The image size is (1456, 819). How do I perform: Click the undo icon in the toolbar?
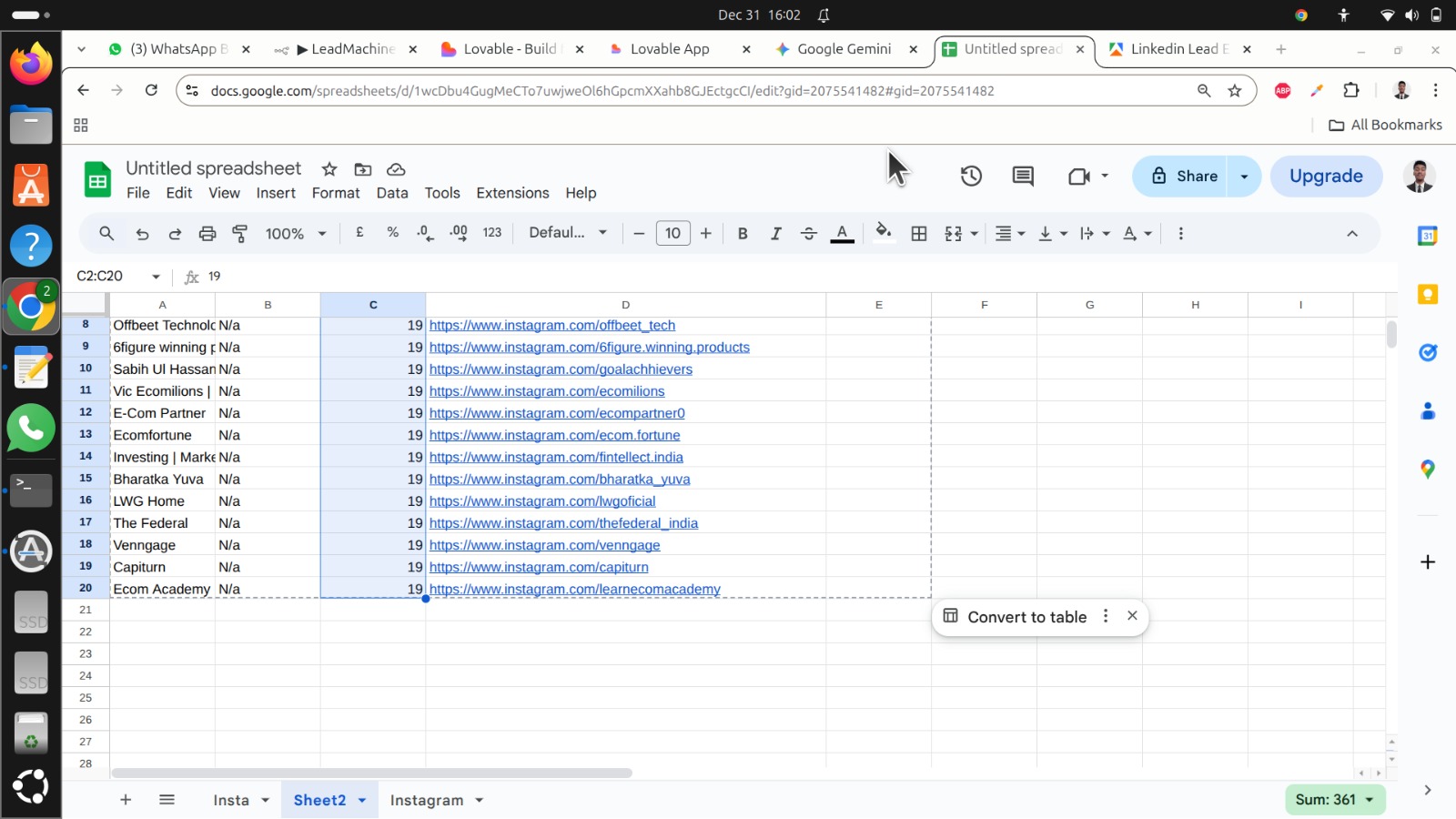pos(142,234)
